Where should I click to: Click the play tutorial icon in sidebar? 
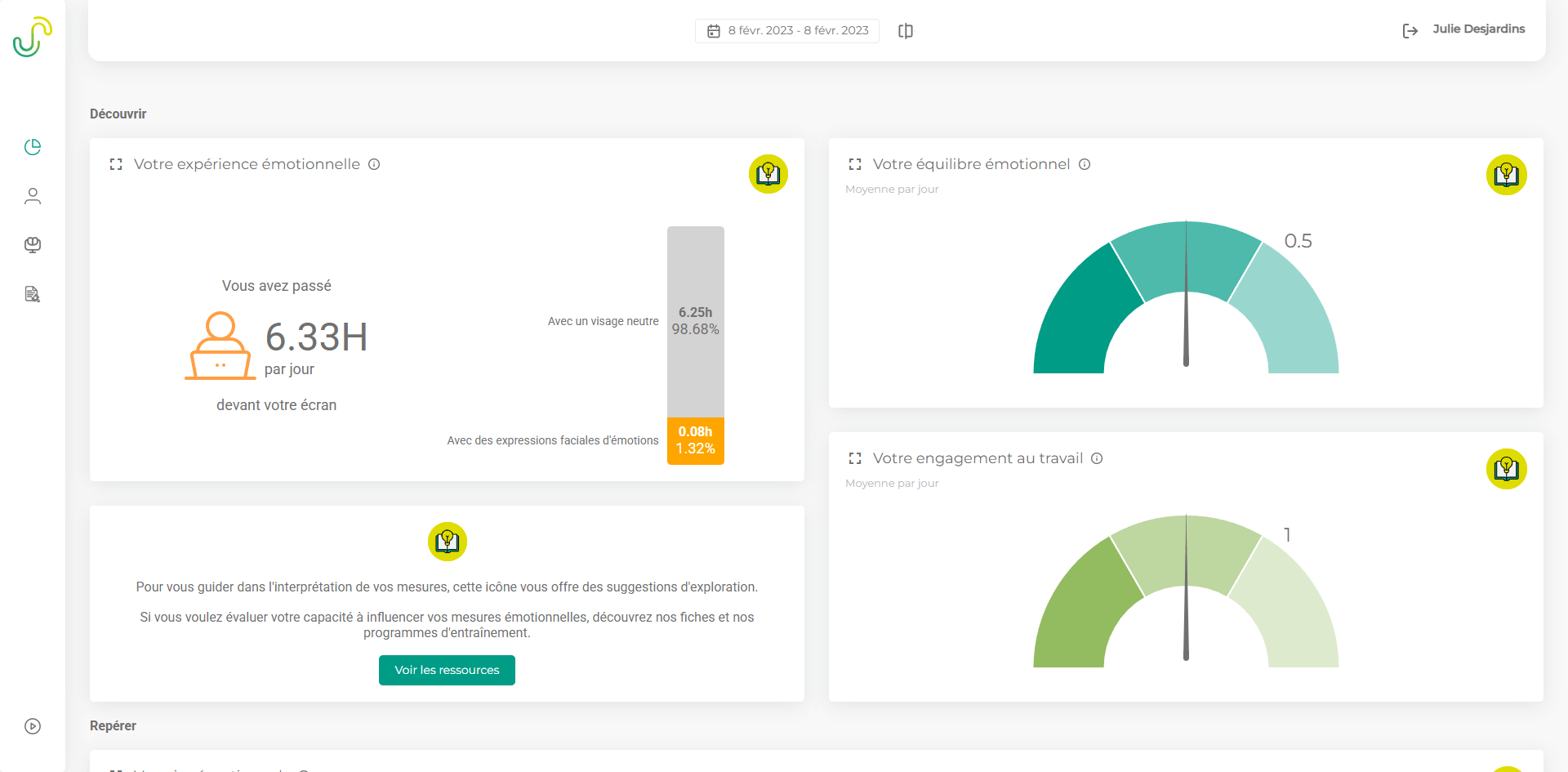tap(33, 726)
